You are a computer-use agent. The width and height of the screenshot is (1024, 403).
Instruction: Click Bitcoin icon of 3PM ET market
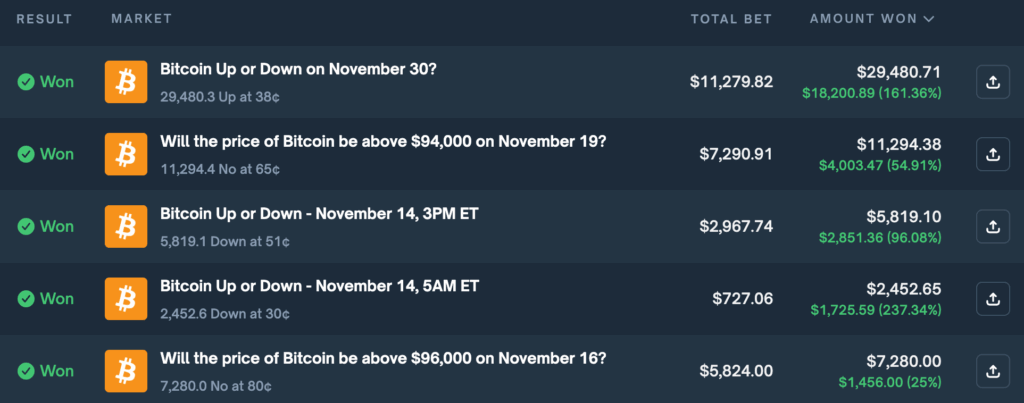click(126, 226)
